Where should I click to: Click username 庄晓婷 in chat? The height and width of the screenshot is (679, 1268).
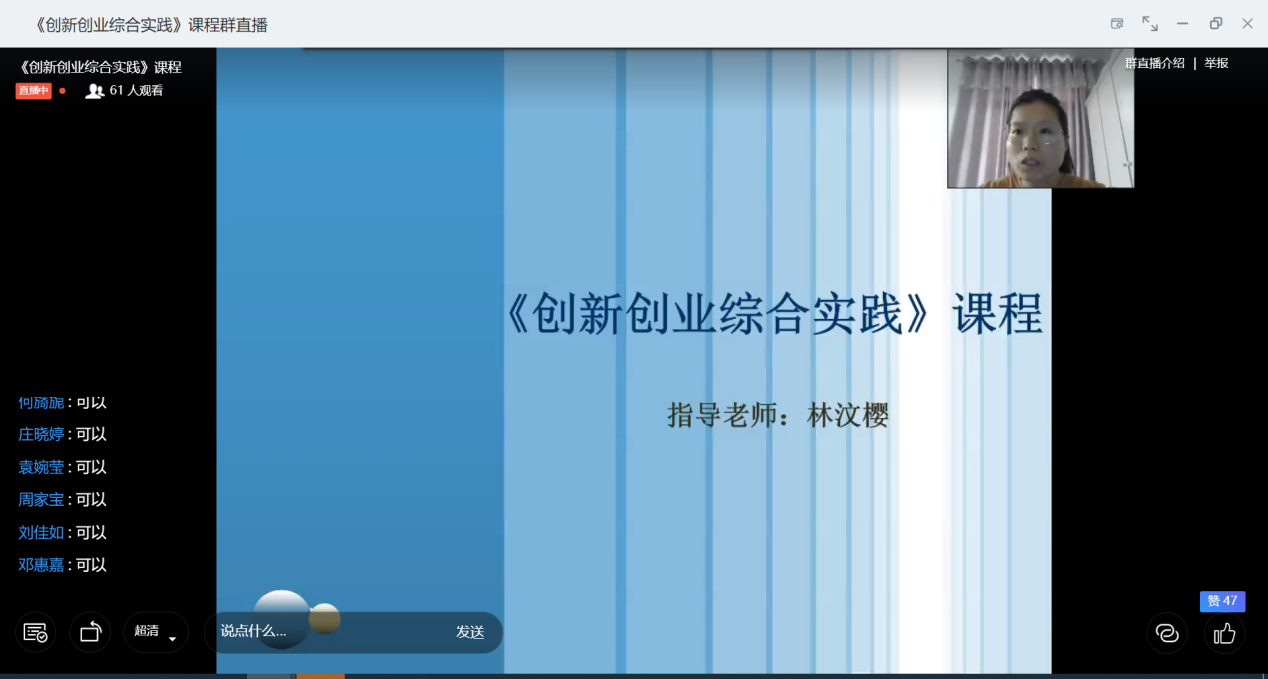tap(41, 434)
